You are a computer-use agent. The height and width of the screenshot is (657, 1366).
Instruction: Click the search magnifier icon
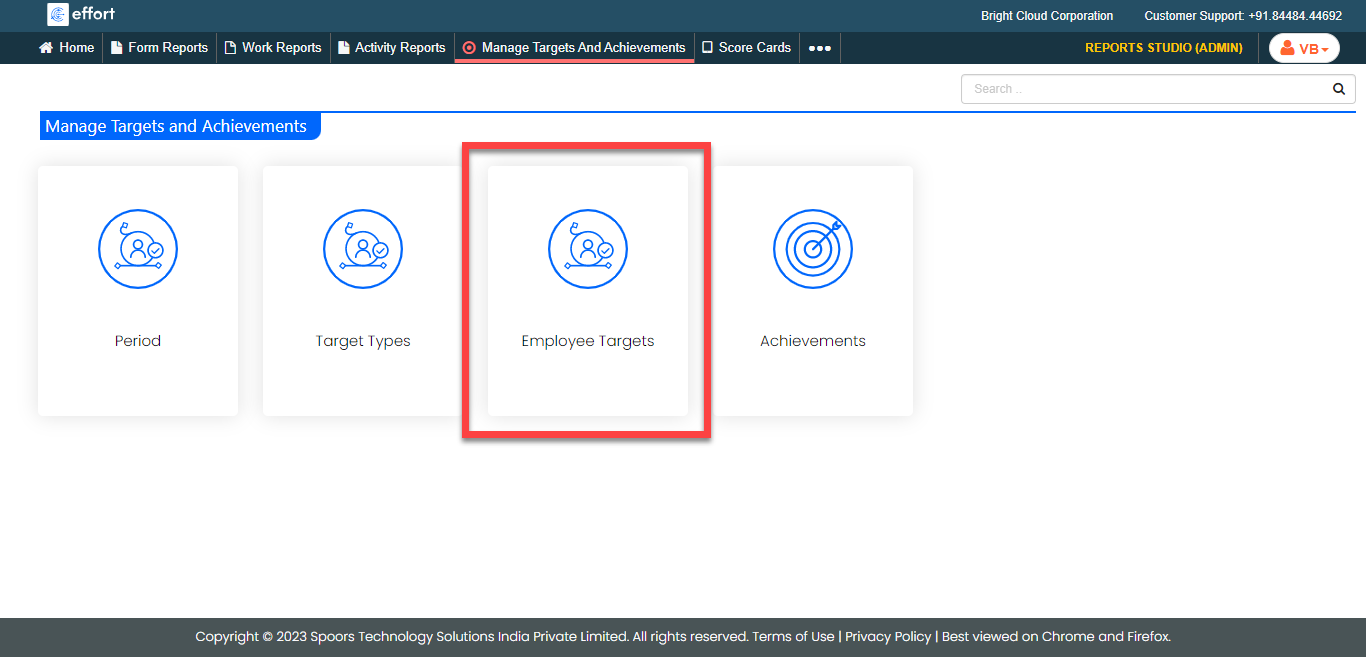click(x=1339, y=89)
